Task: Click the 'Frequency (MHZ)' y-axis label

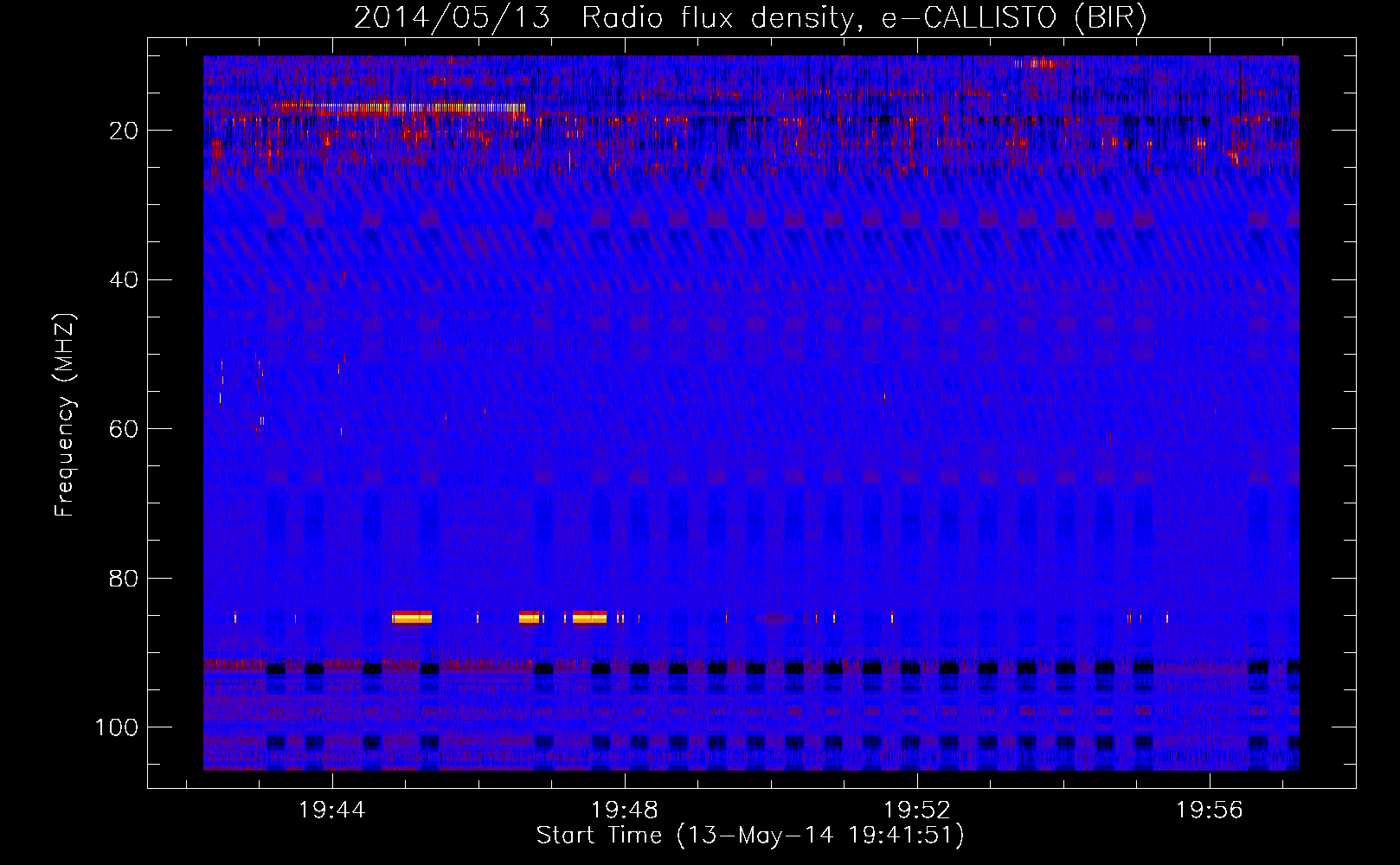Action: (65, 414)
